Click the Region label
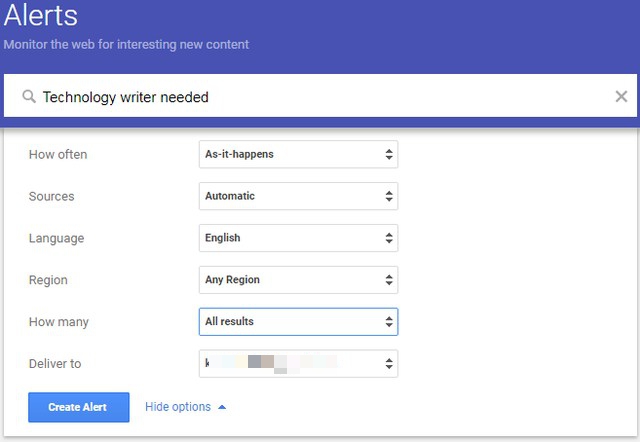The height and width of the screenshot is (442, 640). tap(49, 281)
